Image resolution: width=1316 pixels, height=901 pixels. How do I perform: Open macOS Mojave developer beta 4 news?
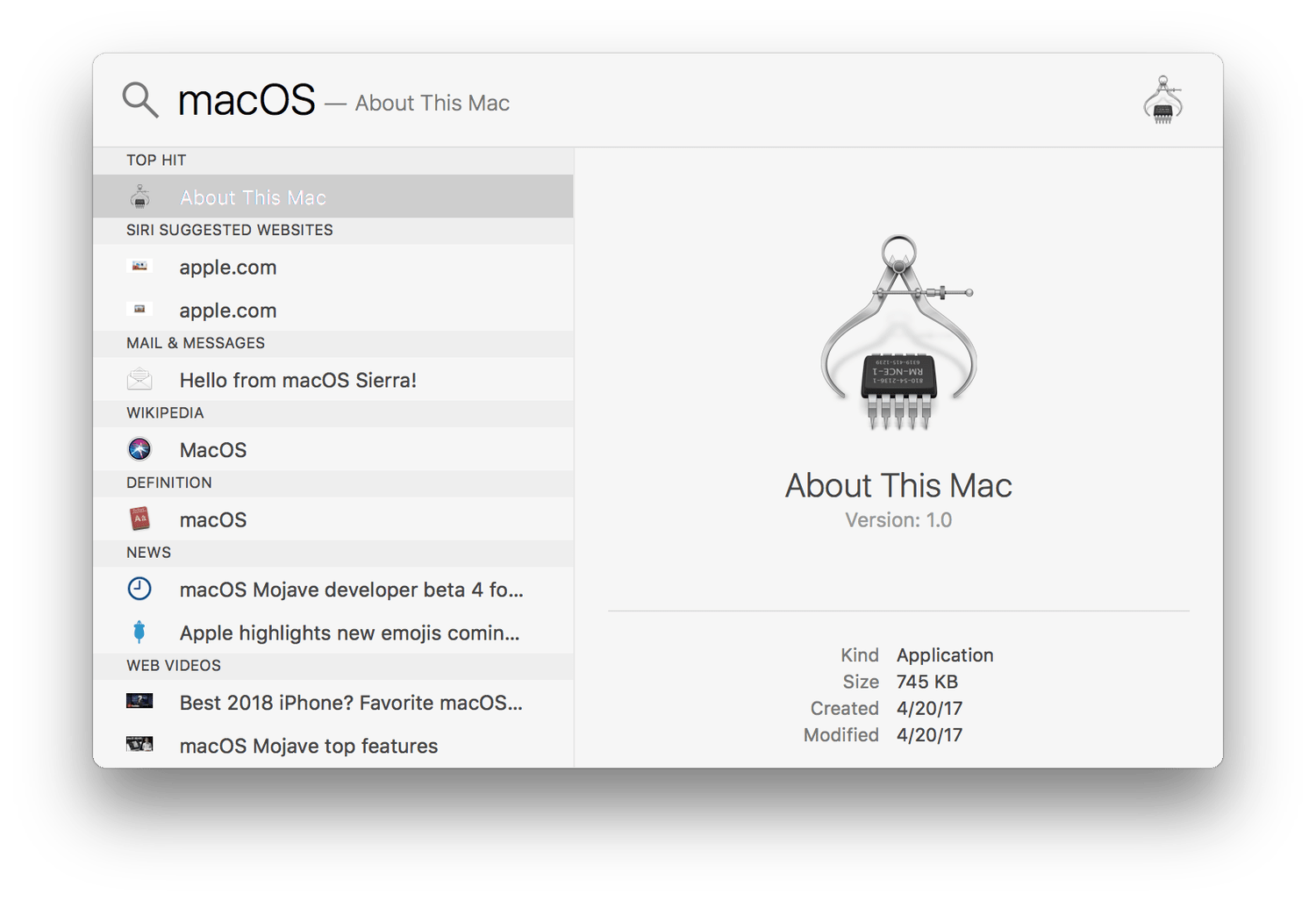(351, 590)
